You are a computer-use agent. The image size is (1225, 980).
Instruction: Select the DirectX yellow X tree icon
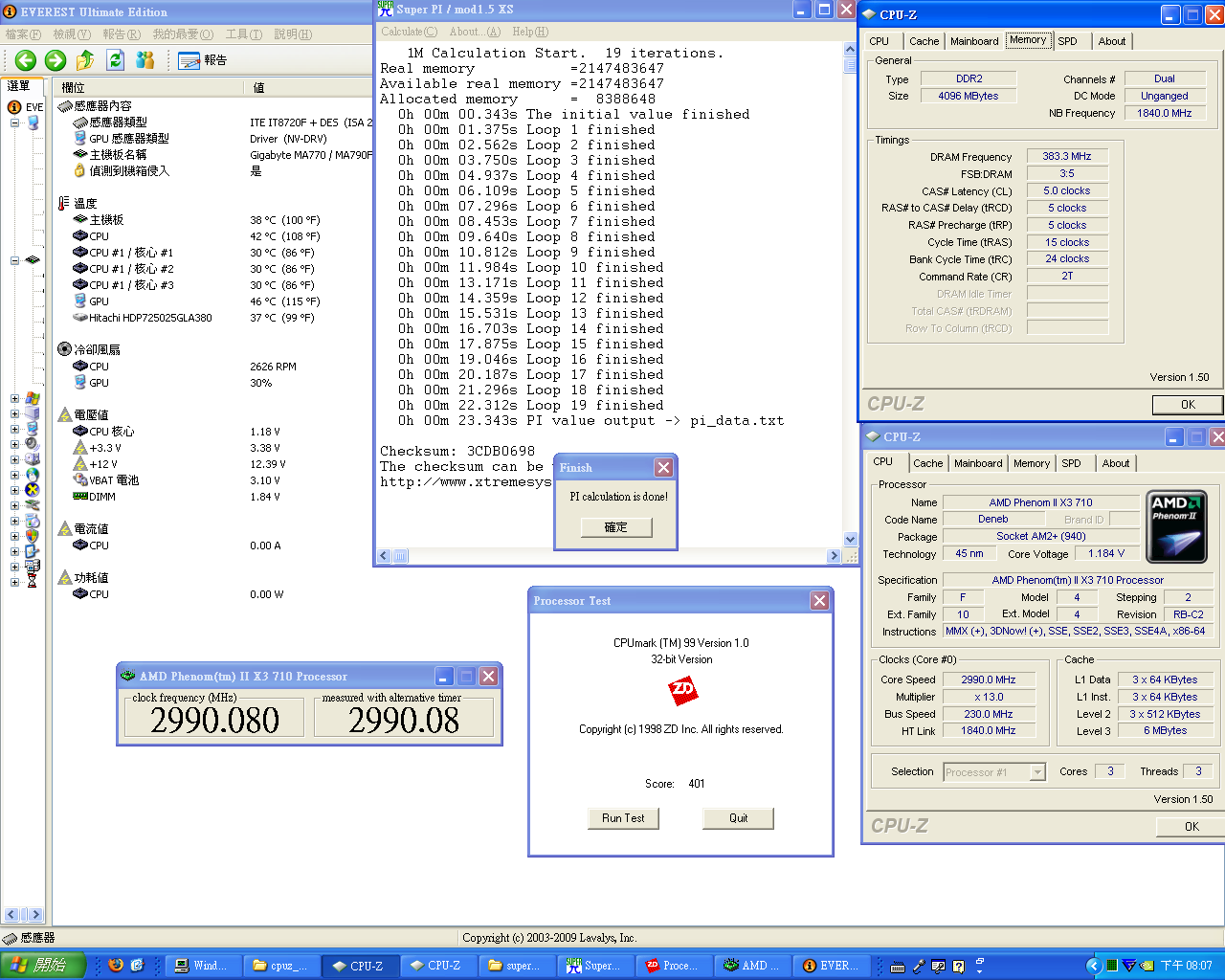[33, 490]
